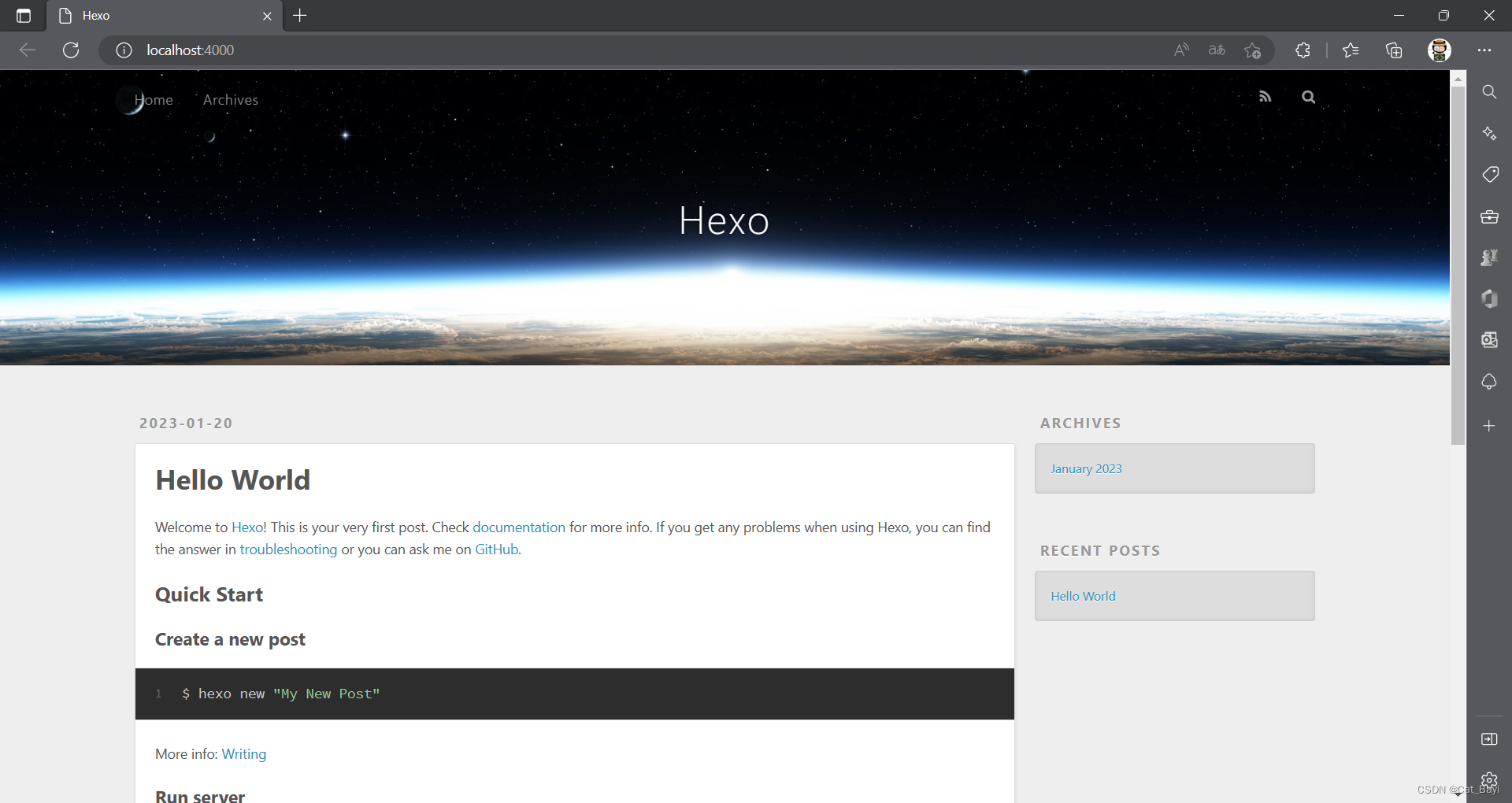Refresh the page with the reload button
This screenshot has height=803, width=1512.
coord(71,50)
